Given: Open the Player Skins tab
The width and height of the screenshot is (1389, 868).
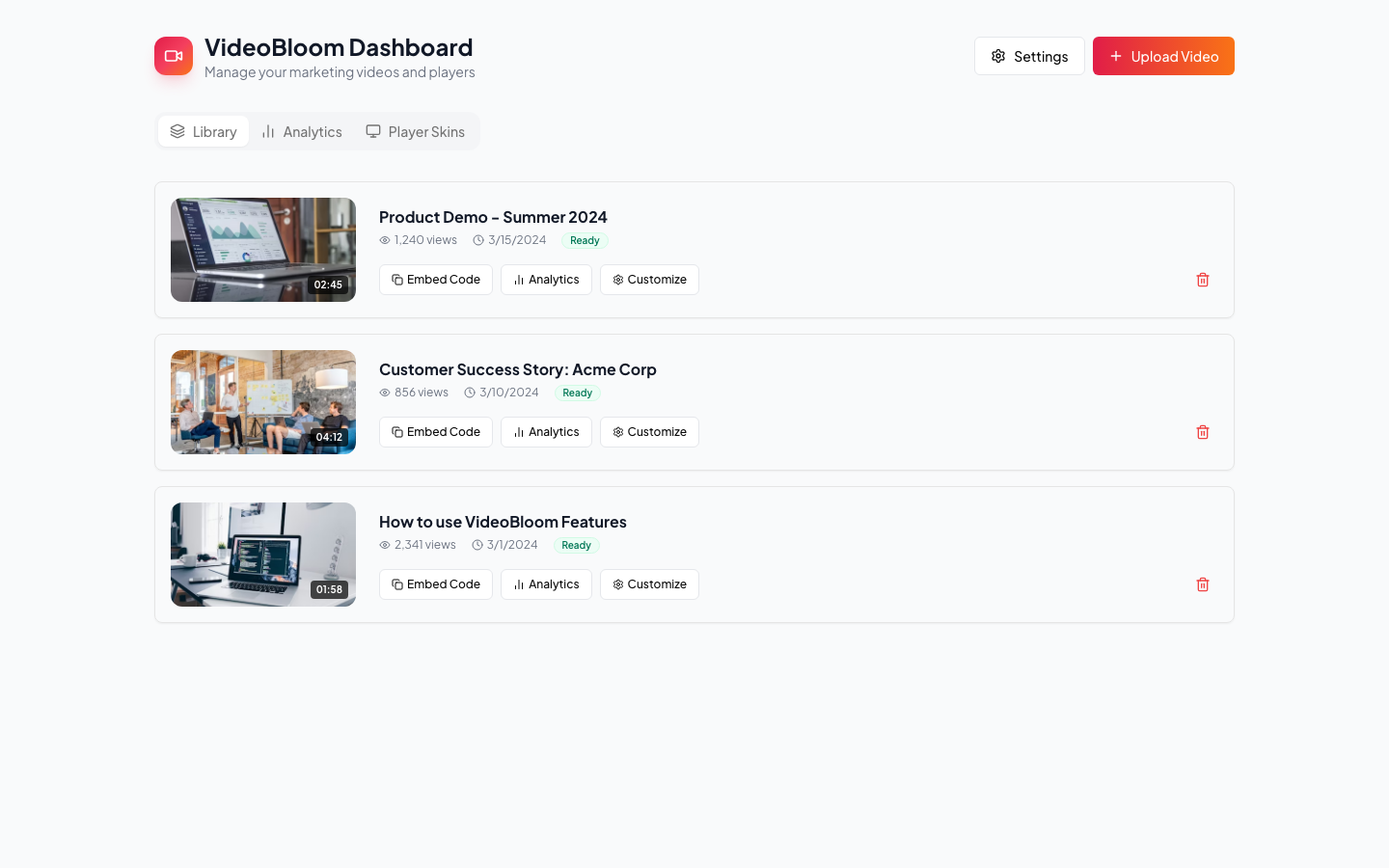Looking at the screenshot, I should pos(415,131).
